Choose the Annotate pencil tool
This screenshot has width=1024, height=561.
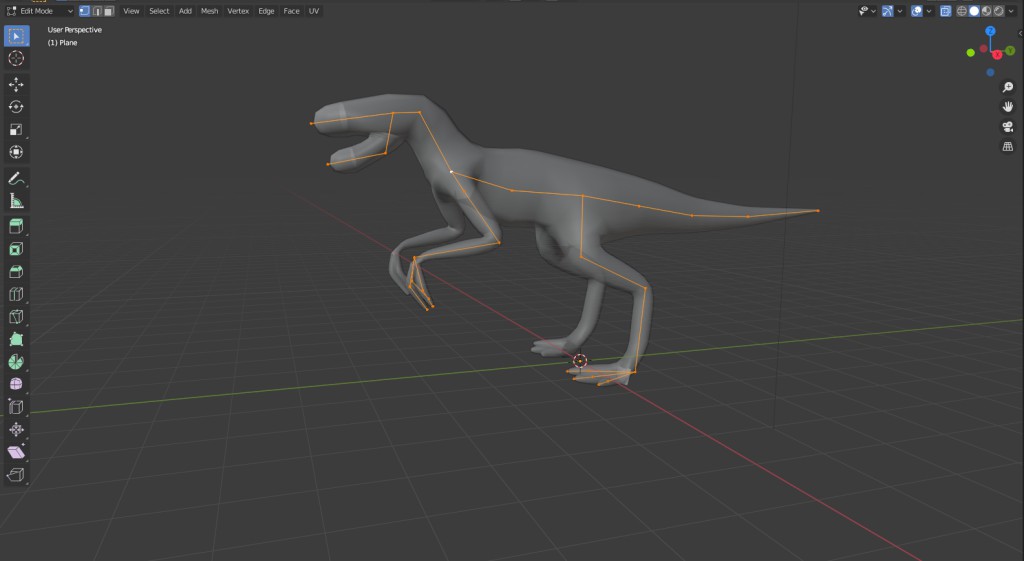point(16,178)
